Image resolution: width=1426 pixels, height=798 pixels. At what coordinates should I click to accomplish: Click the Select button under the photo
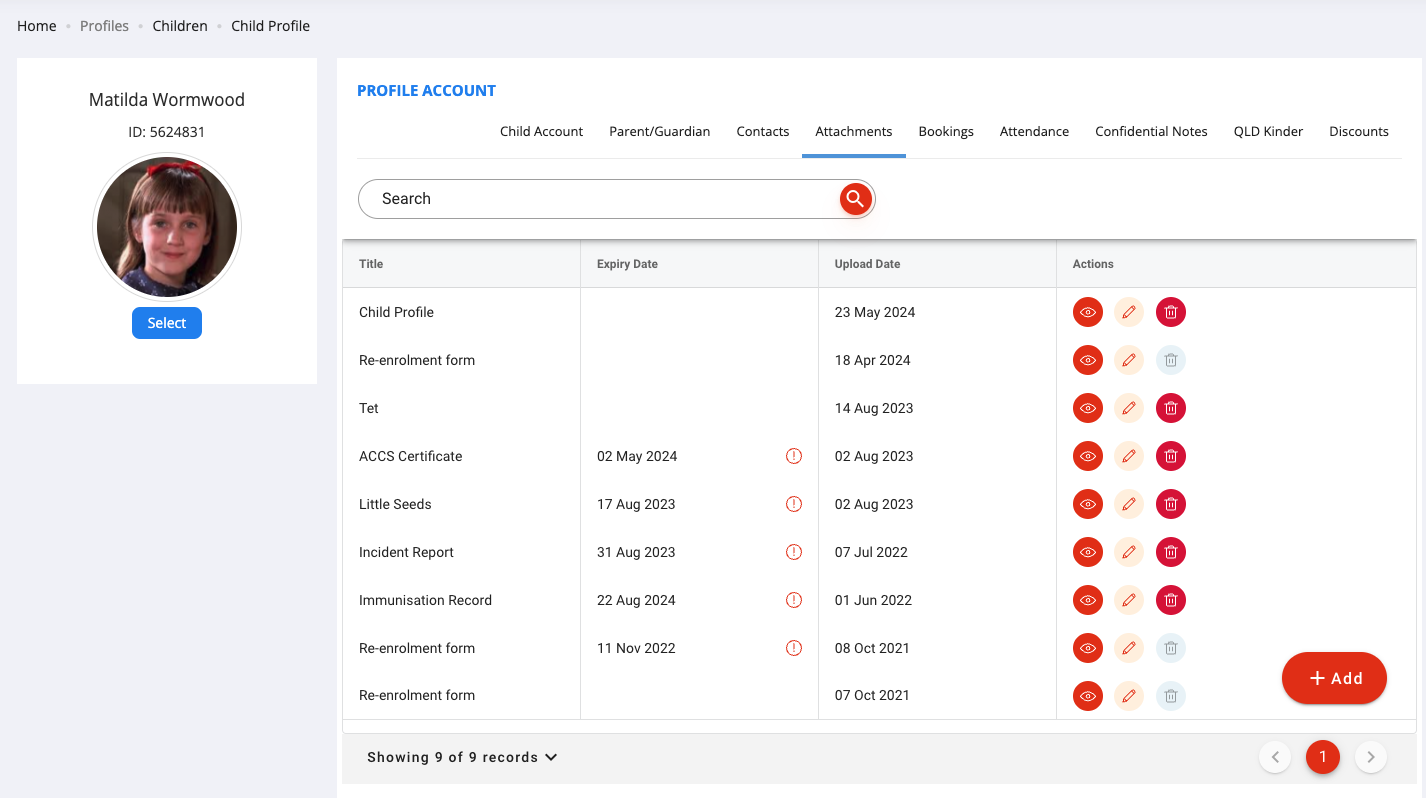(167, 323)
